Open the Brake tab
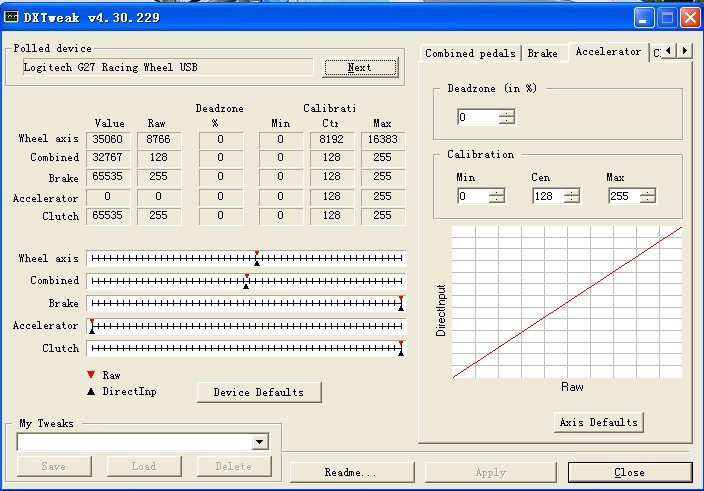Viewport: 704px width, 491px height. coord(543,53)
